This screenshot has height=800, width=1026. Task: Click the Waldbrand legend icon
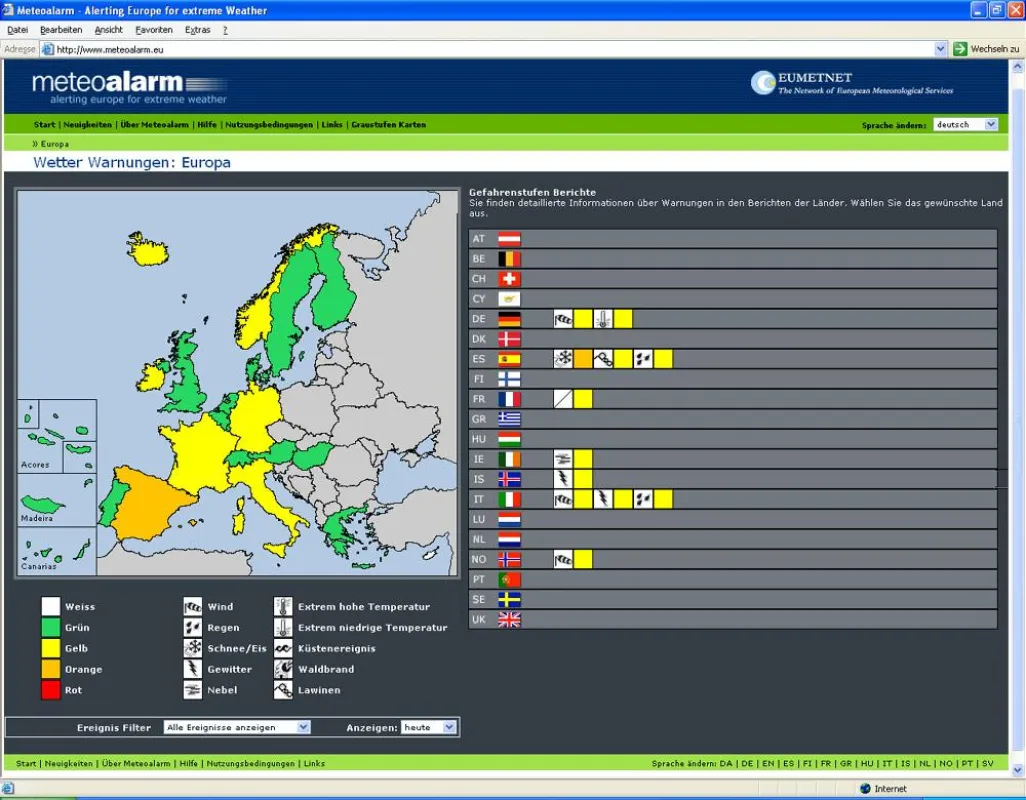point(283,669)
